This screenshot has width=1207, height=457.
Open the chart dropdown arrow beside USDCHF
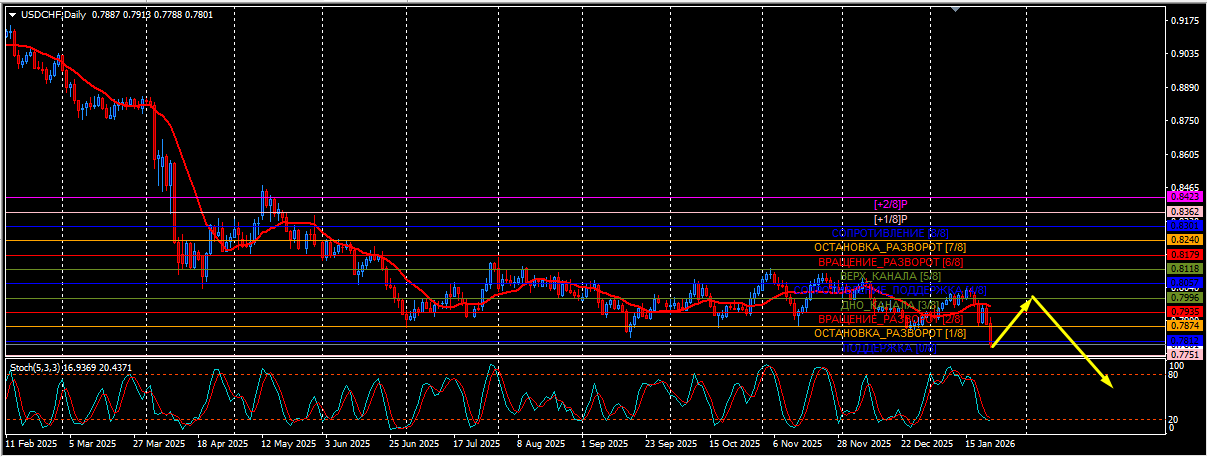point(11,14)
